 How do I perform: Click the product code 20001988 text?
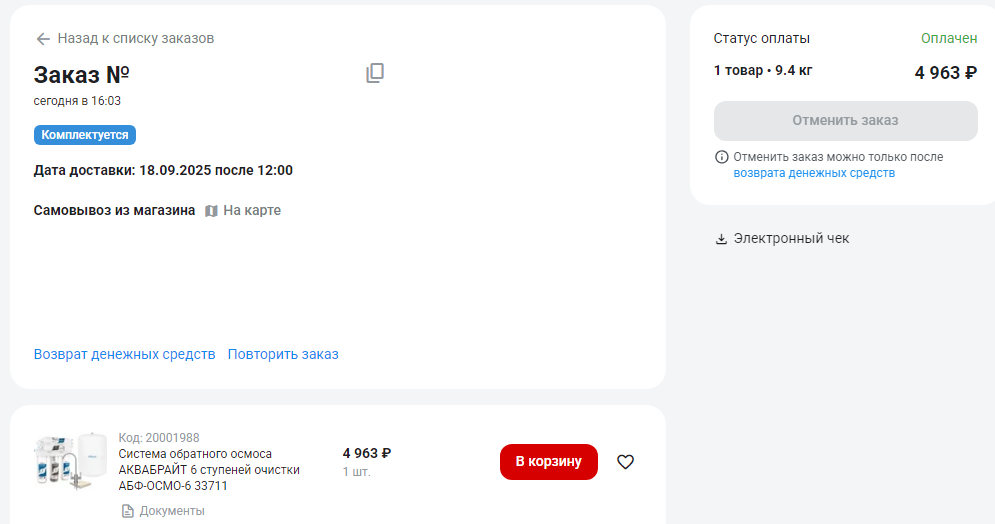click(x=159, y=438)
